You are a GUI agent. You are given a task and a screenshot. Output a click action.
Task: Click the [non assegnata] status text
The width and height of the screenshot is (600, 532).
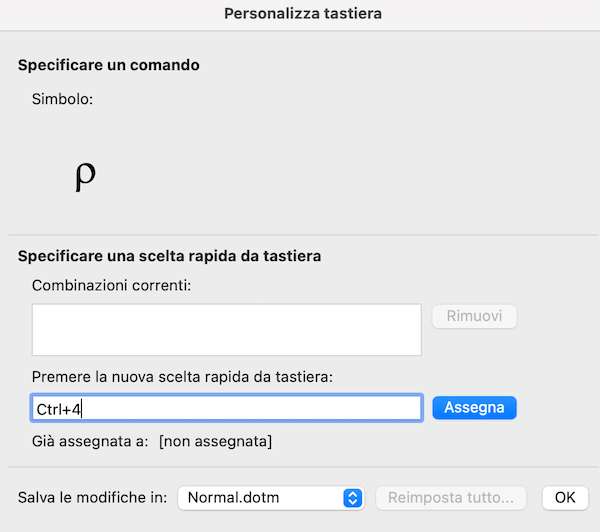click(x=215, y=441)
